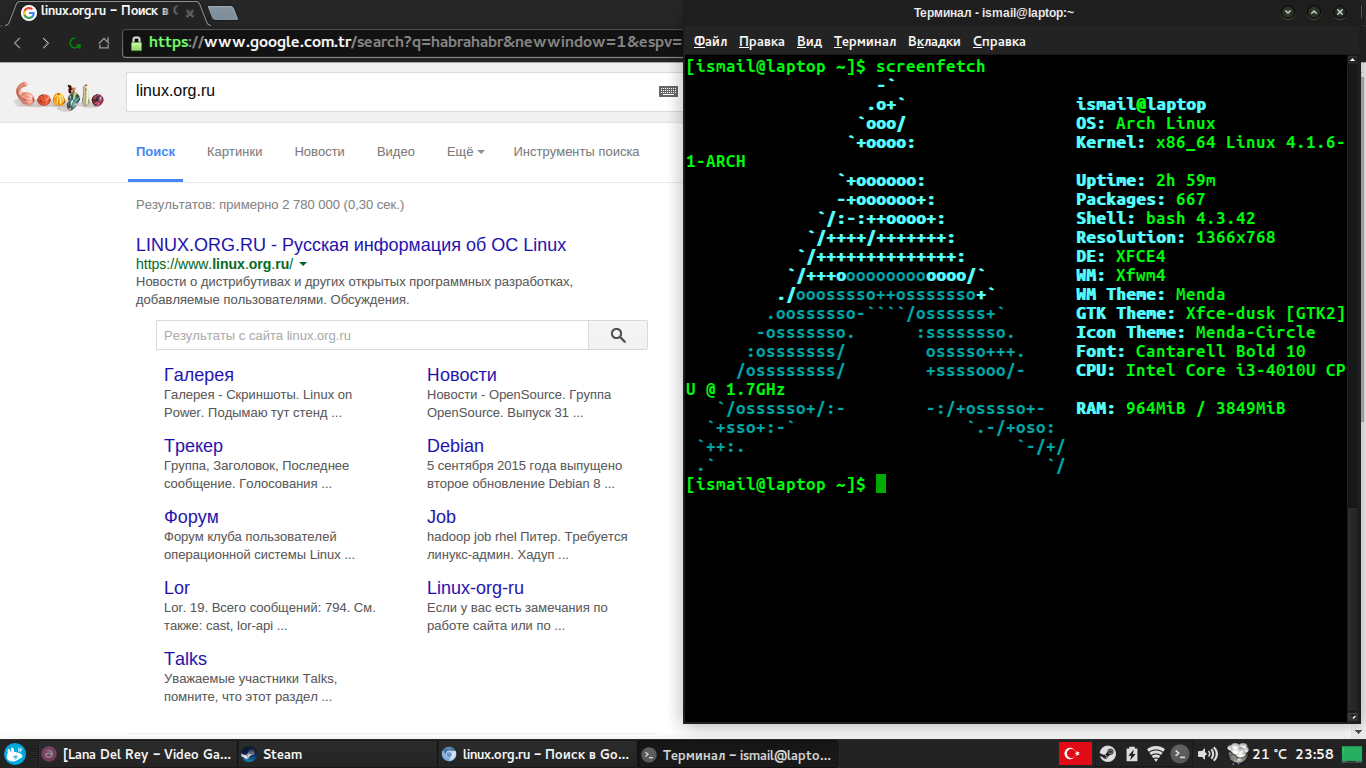
Task: Click the Turkish flag keyboard layout indicator
Action: 1075,754
